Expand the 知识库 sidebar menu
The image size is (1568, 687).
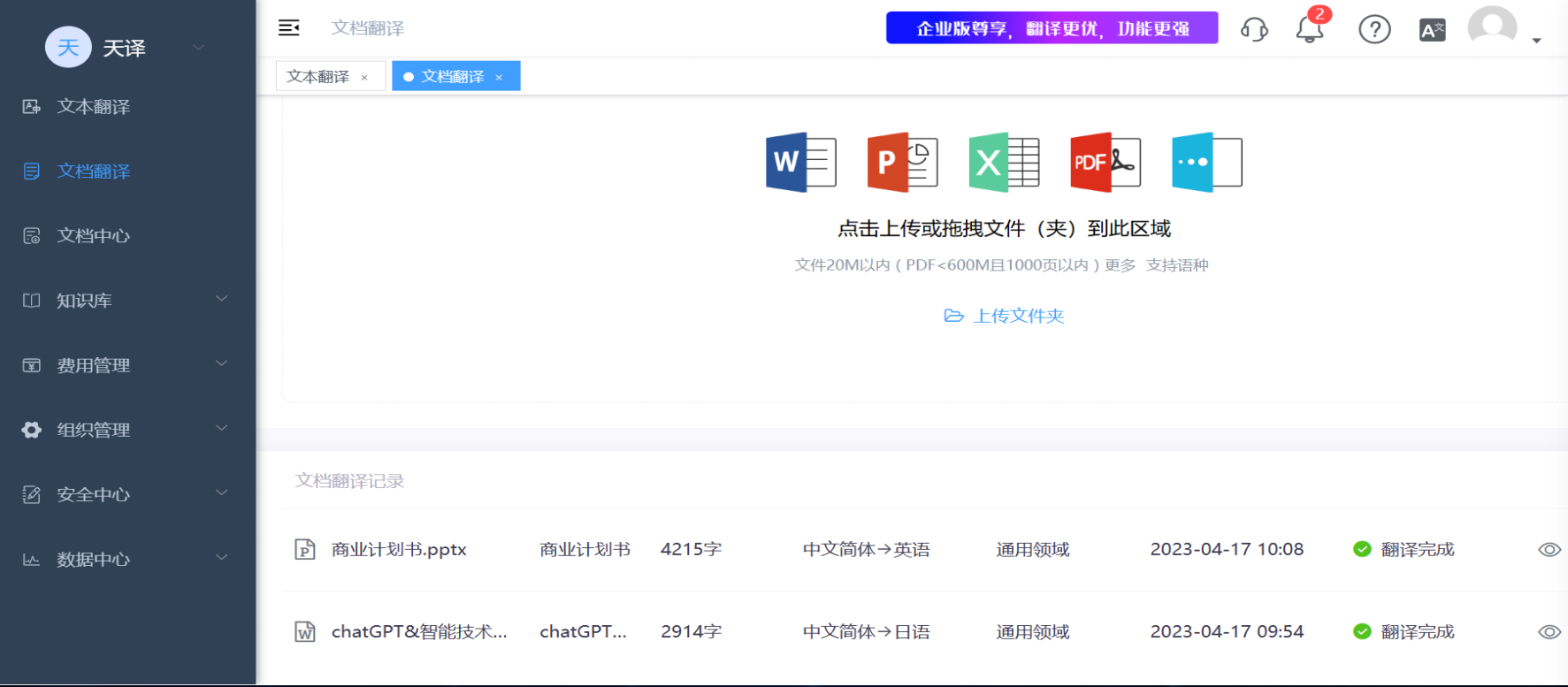[124, 301]
